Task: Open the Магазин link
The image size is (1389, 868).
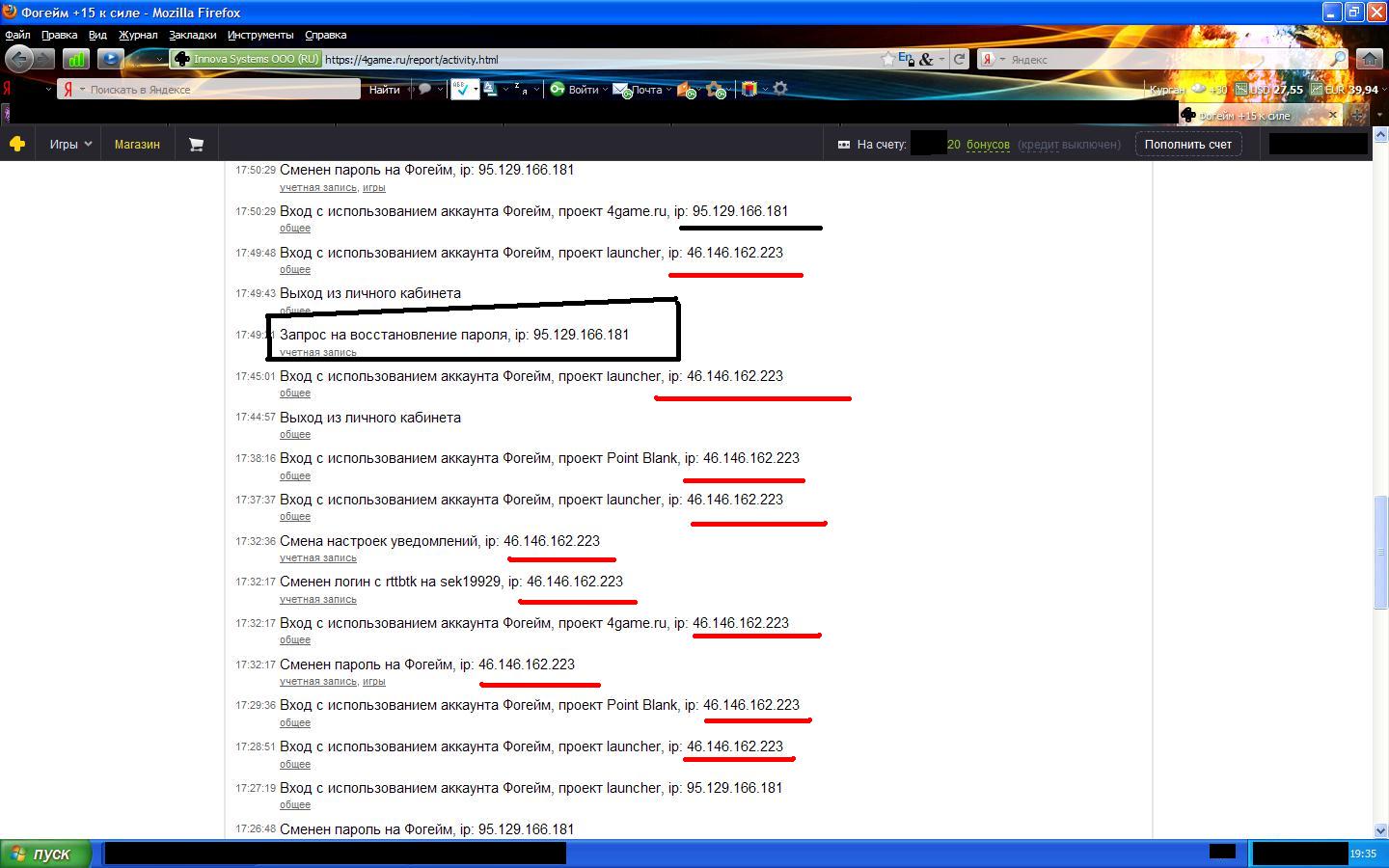Action: 137,145
